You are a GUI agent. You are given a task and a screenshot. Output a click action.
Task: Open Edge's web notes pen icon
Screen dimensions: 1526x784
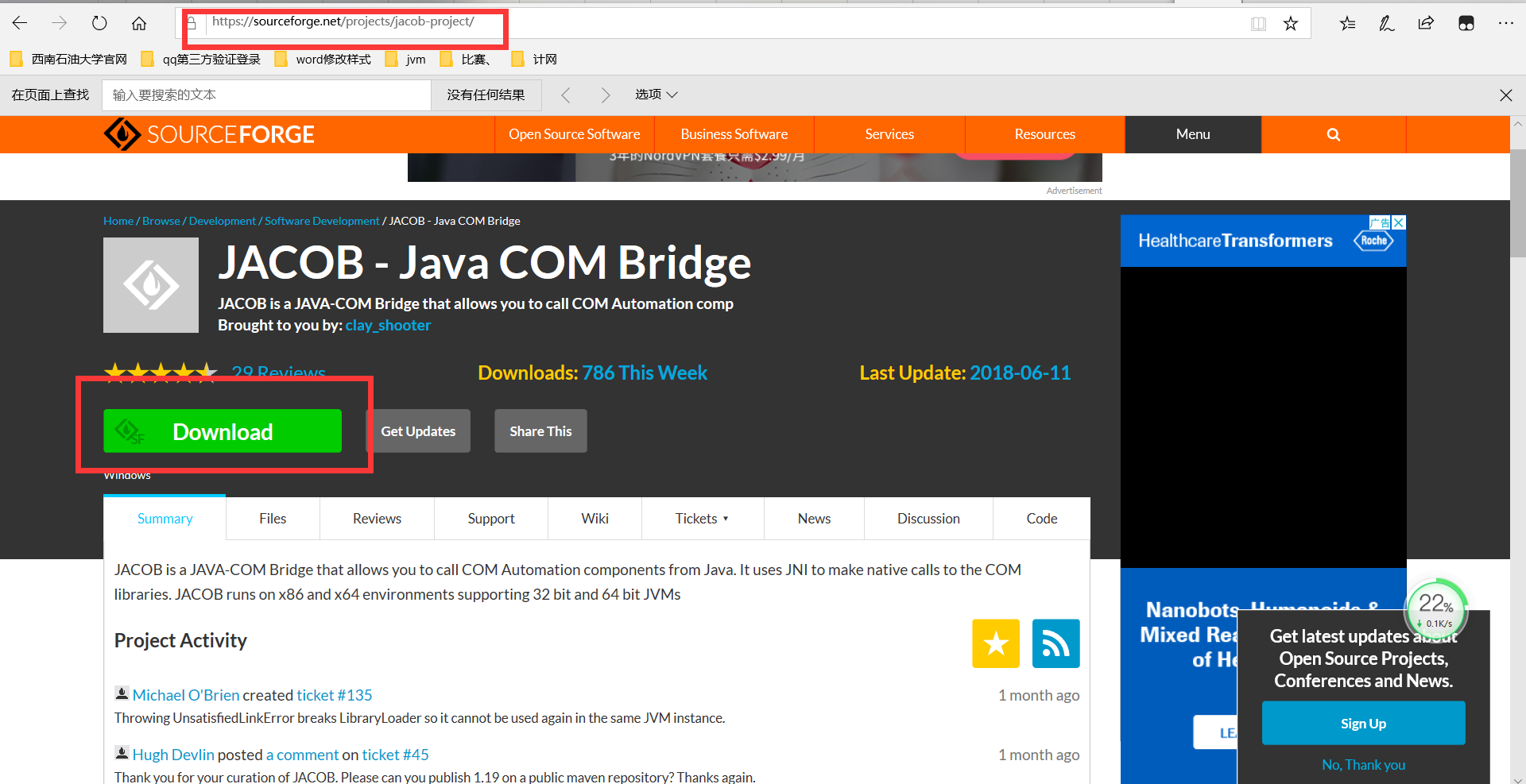(1386, 23)
